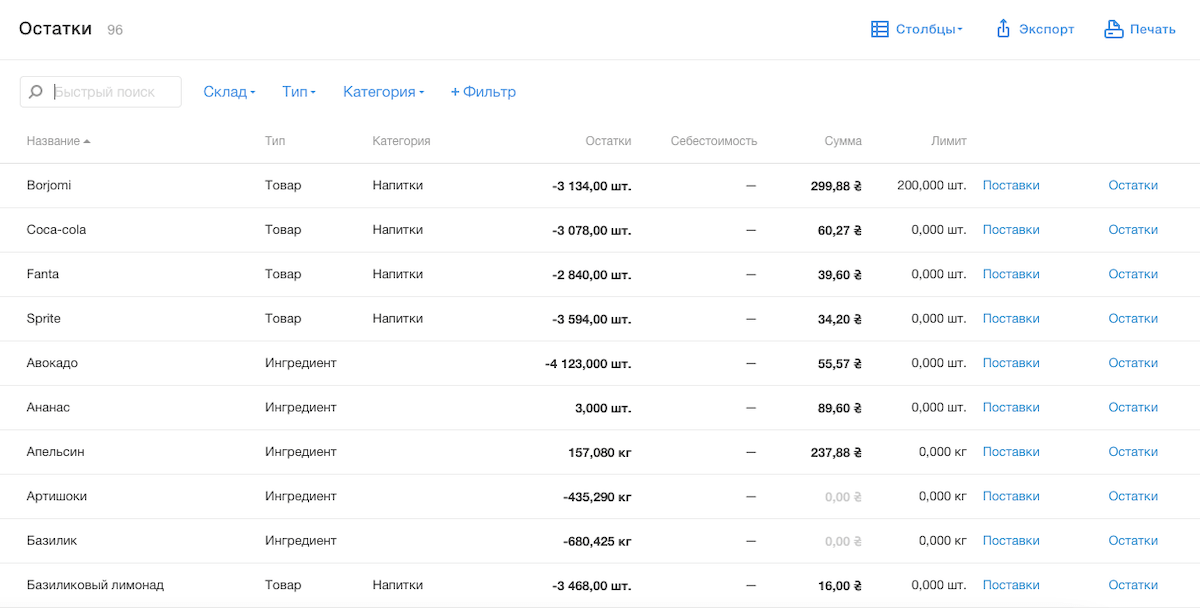Open Остатки link for Апельсин
This screenshot has height=608, width=1200.
(1133, 452)
